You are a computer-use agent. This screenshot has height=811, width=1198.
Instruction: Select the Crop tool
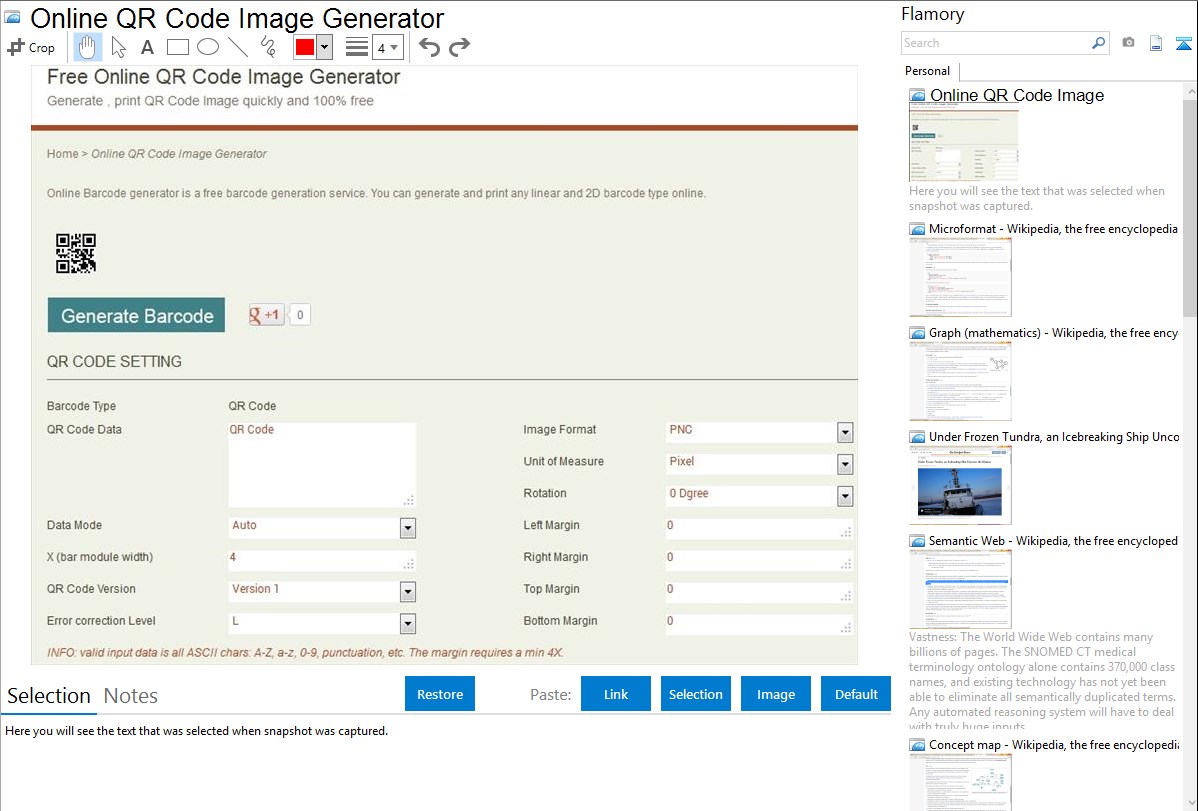pyautogui.click(x=31, y=47)
